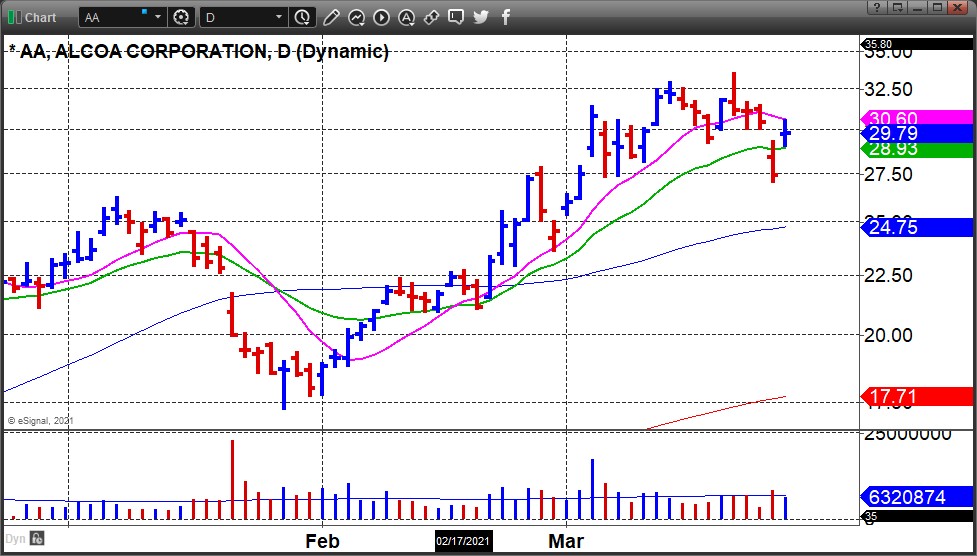Viewport: 977px width, 556px height.
Task: Share the chart via Twitter icon
Action: (x=480, y=17)
